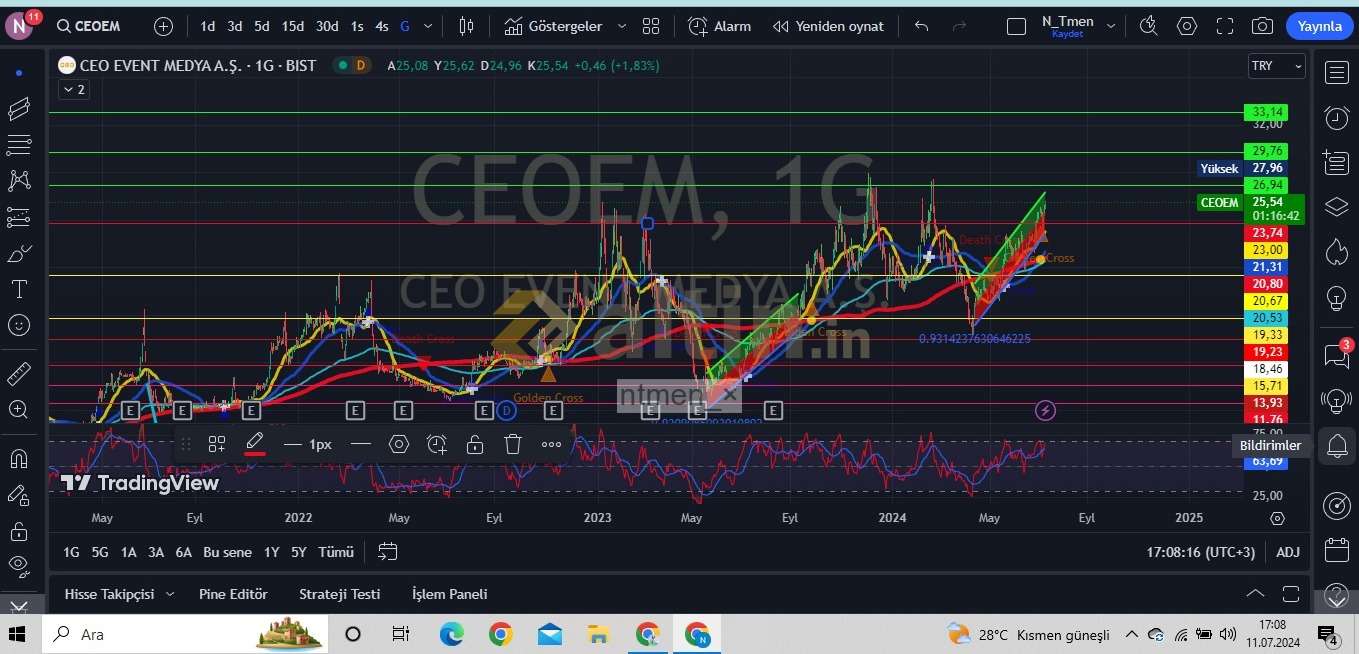
Task: Start Yeniden oynat bar replay
Action: 828,26
